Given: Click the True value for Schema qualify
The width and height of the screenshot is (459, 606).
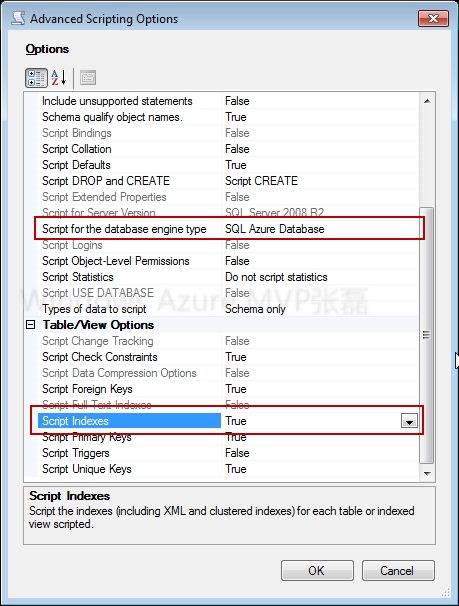Looking at the screenshot, I should coord(320,117).
